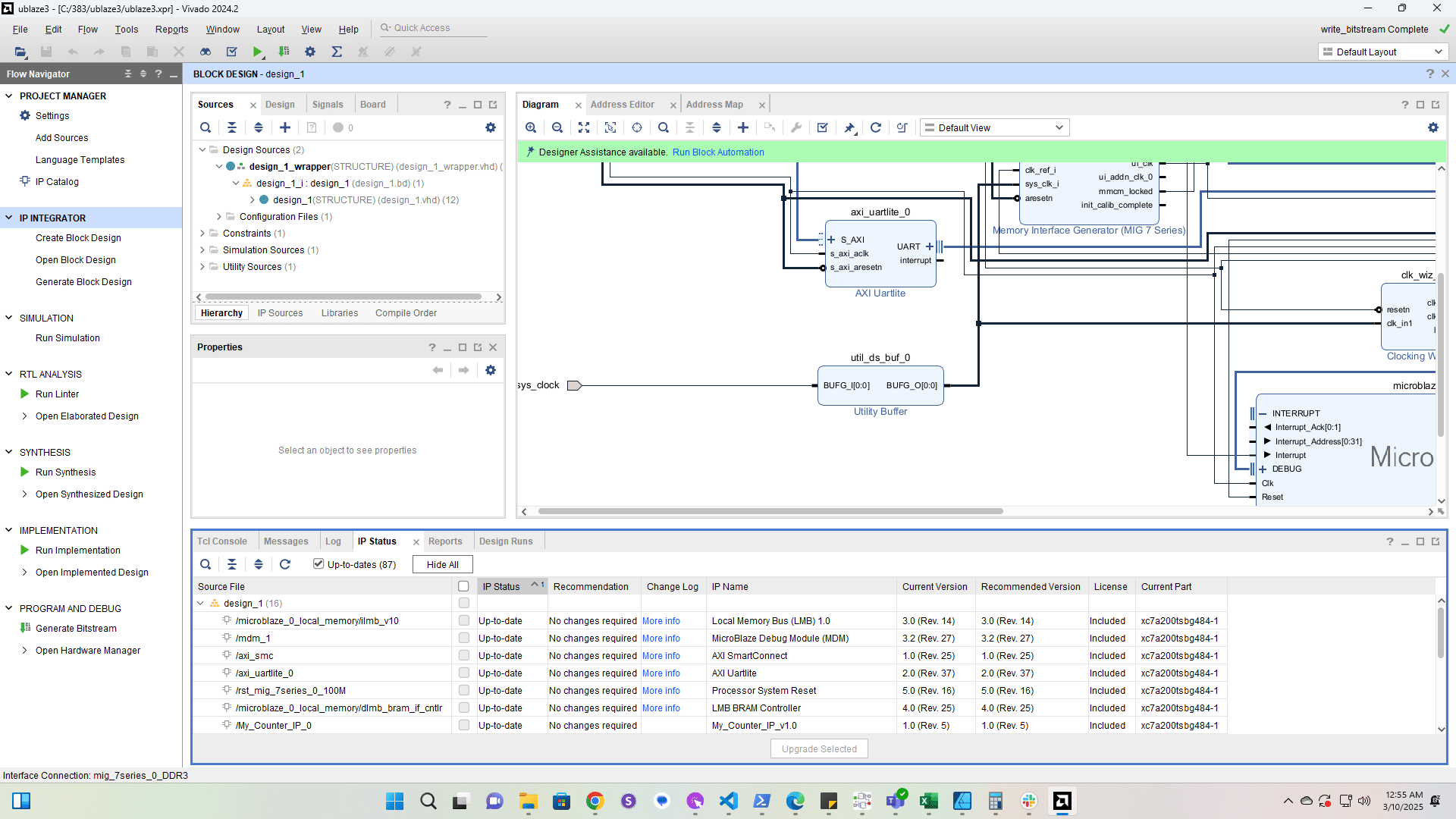Click Add IP plus icon in Diagram toolbar

[x=743, y=127]
